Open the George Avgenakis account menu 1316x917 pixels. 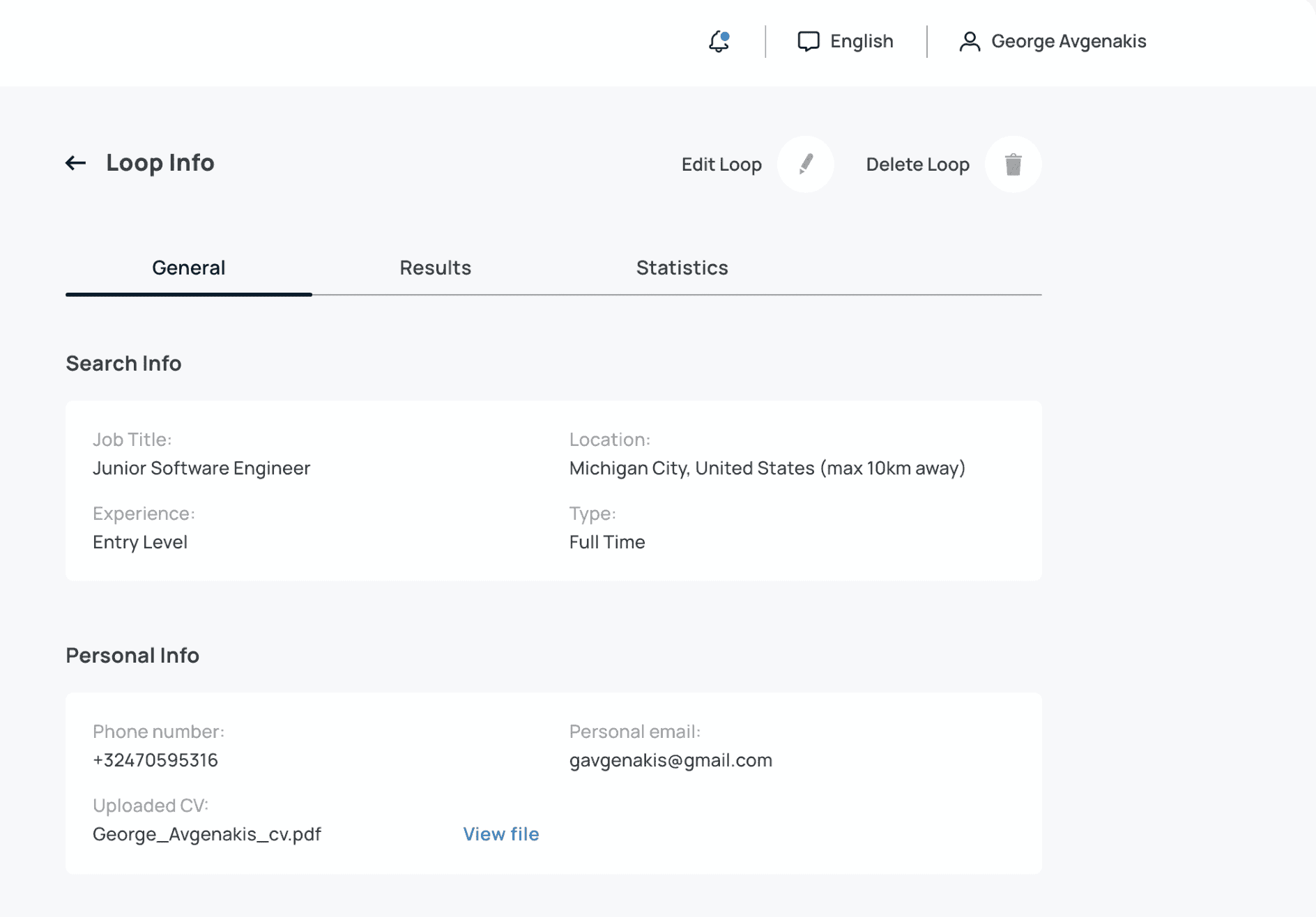1068,42
